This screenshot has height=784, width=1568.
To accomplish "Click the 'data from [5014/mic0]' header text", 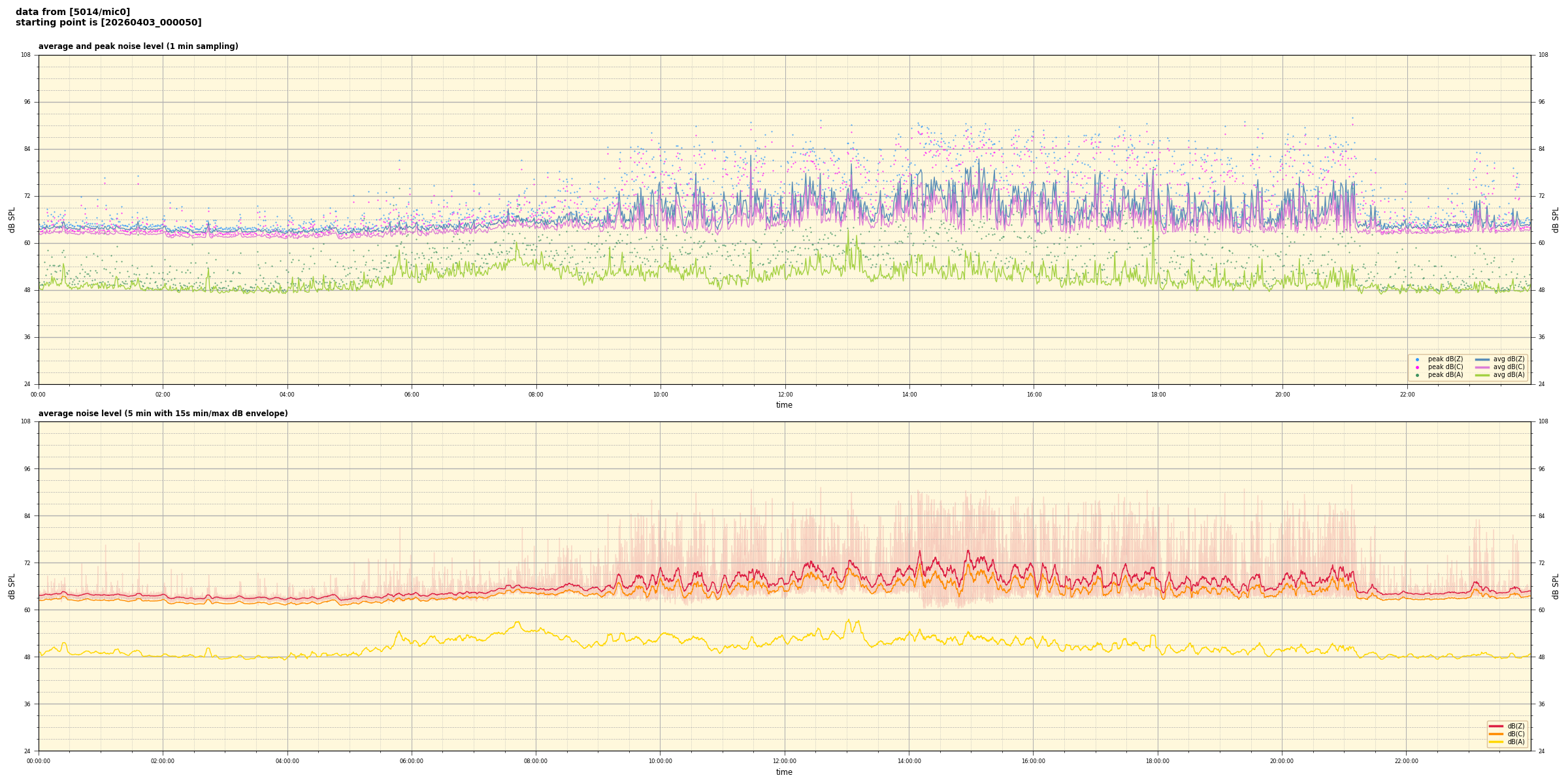I will 73,12.
